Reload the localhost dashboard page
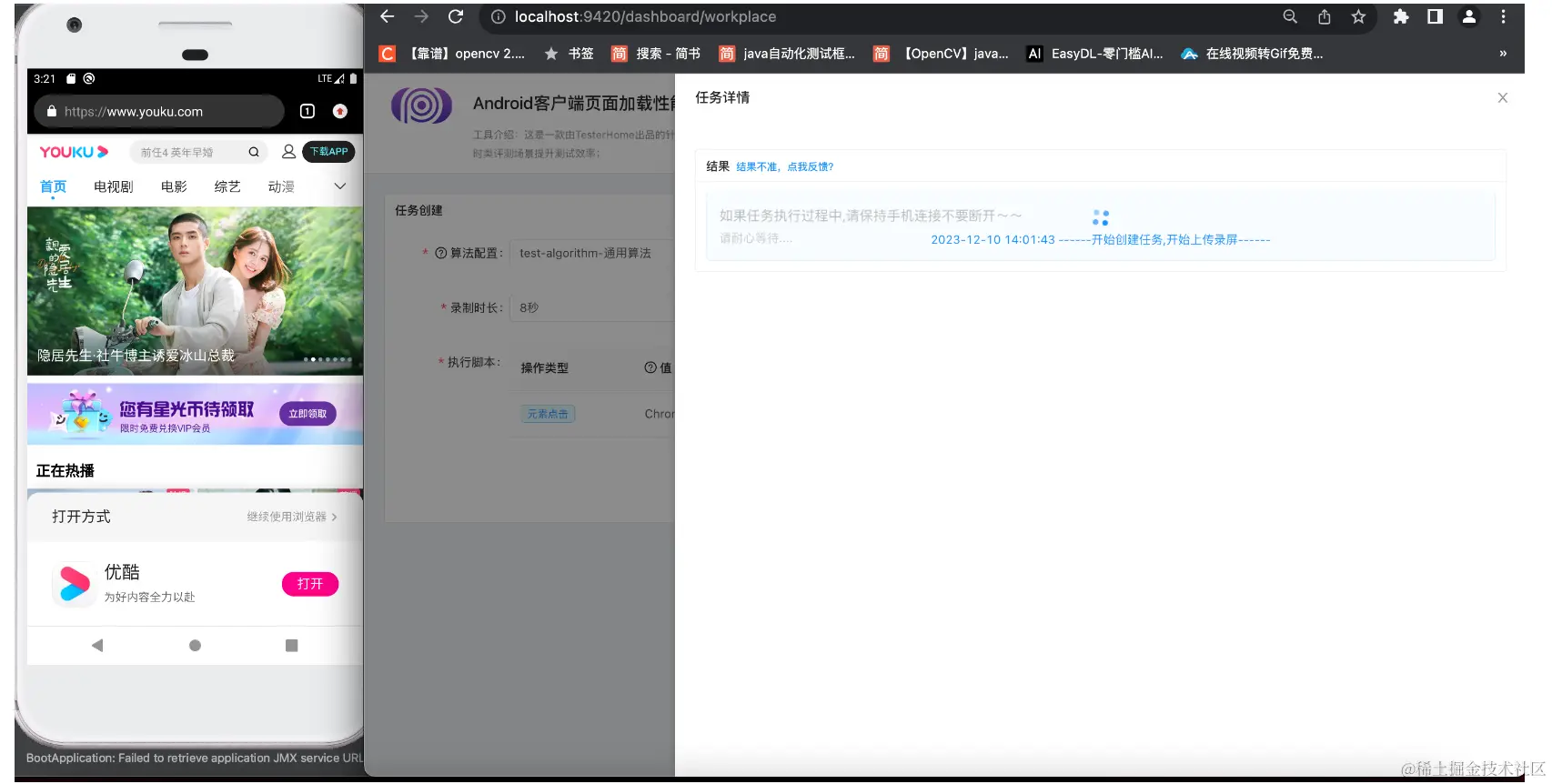Screen dimensions: 1552x784 click(456, 16)
